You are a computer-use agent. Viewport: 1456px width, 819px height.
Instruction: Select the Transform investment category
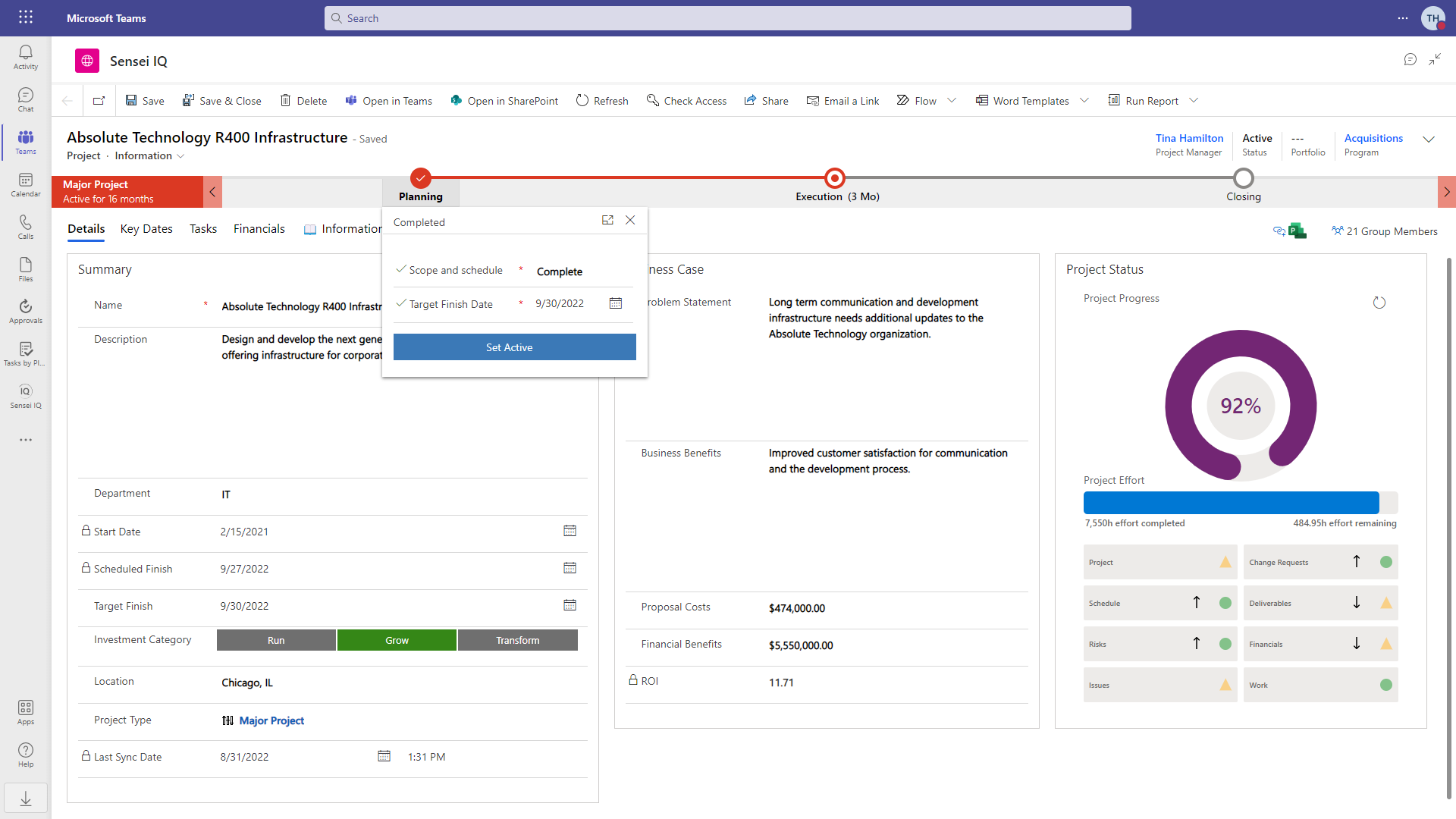(518, 640)
